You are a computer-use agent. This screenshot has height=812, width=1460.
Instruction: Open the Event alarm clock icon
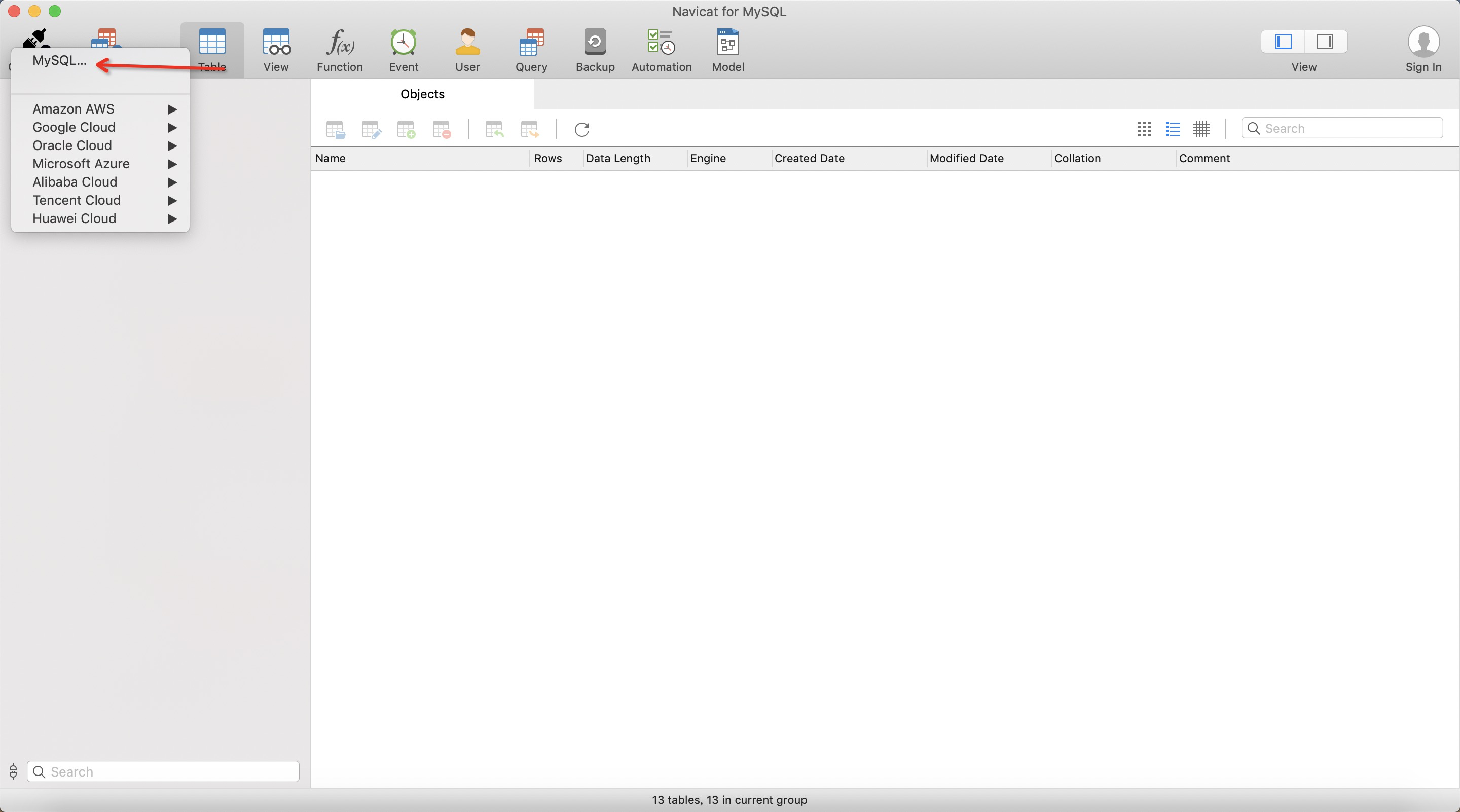pos(404,42)
